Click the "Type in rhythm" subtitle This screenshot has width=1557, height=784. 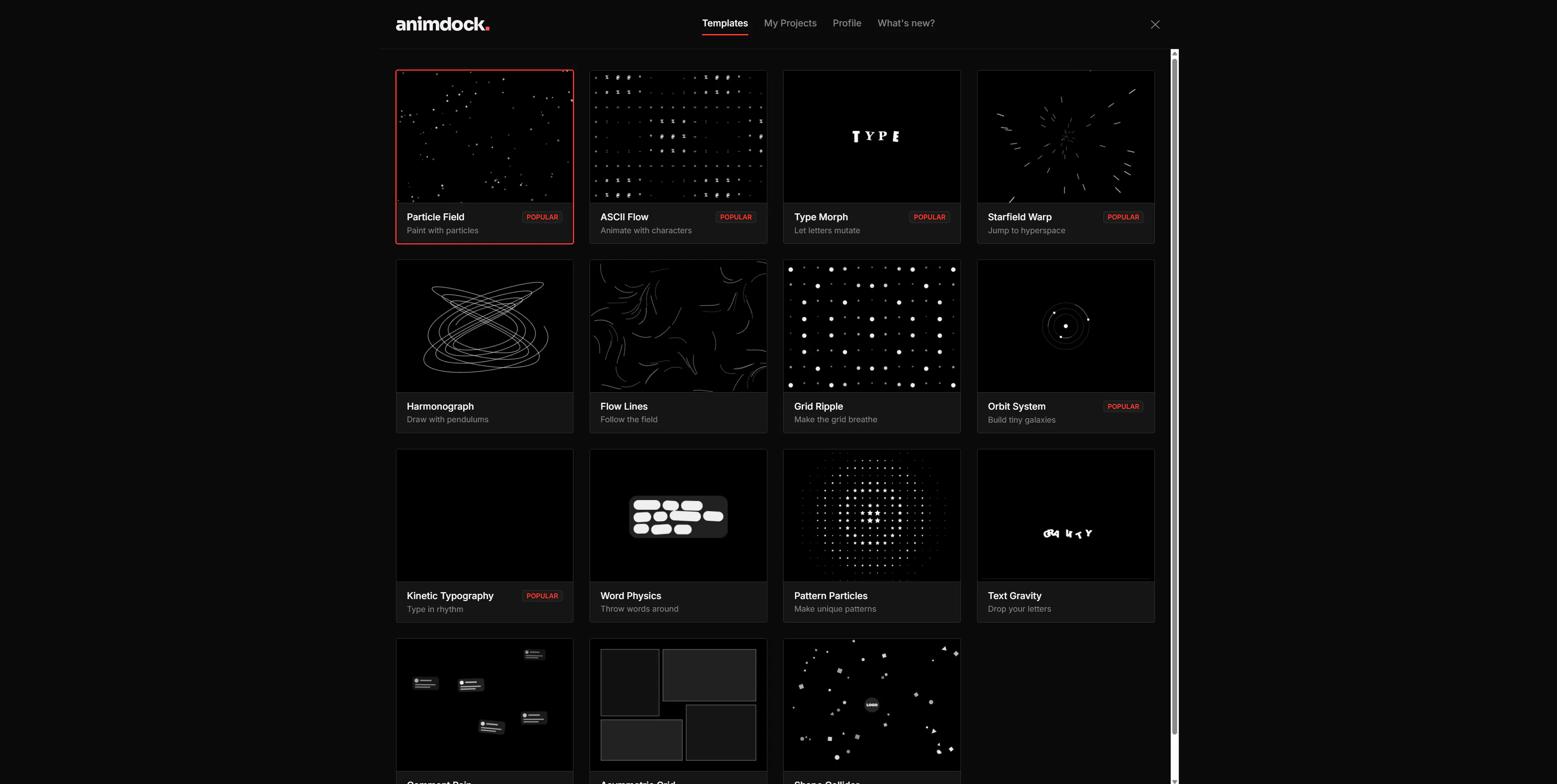point(435,609)
